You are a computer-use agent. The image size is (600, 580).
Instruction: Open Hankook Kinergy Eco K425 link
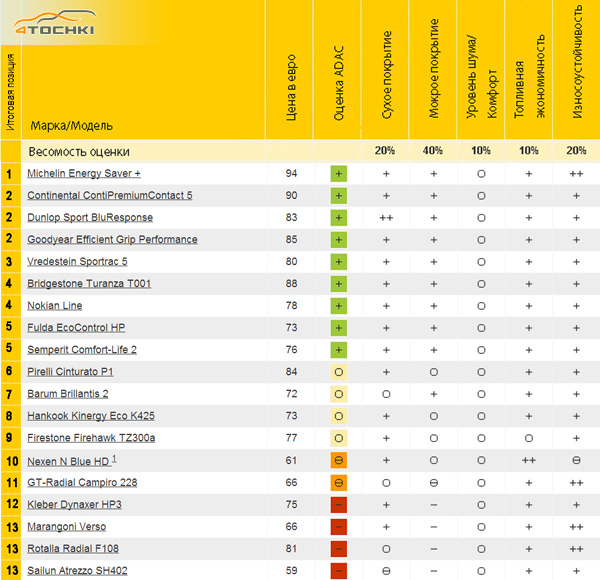pyautogui.click(x=91, y=416)
